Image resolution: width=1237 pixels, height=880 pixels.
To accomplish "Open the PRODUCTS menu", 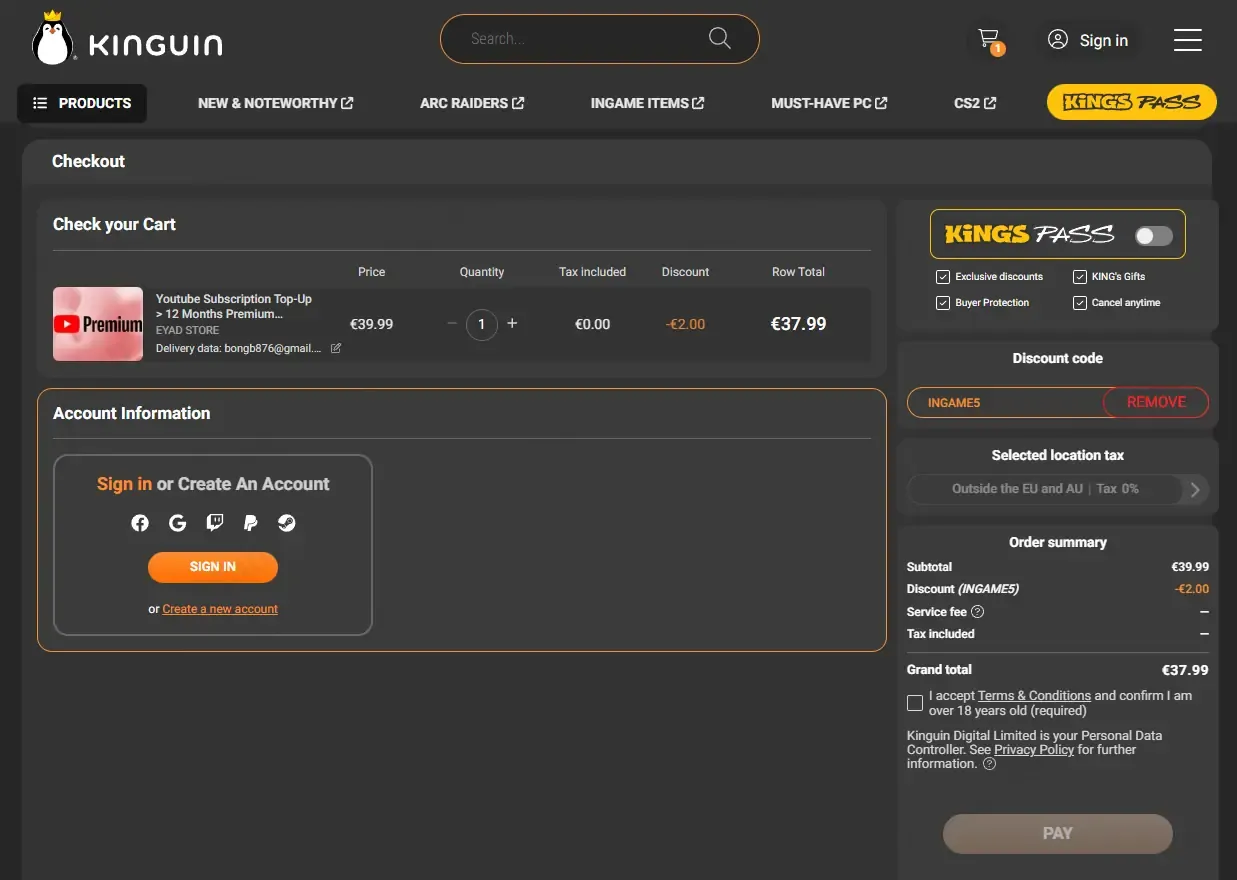I will pos(82,103).
